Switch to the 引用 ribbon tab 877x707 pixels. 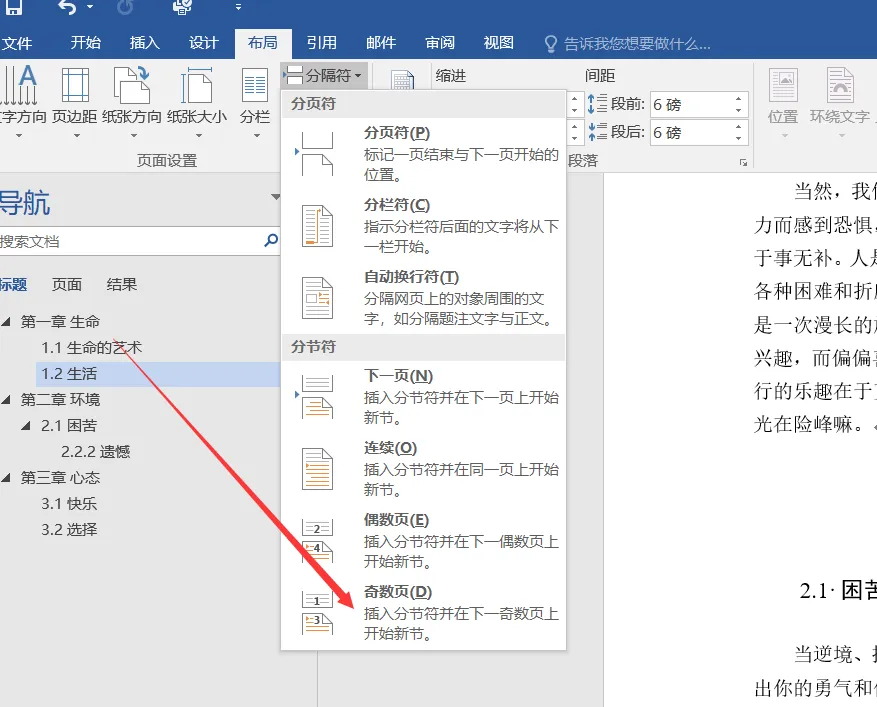pos(321,43)
